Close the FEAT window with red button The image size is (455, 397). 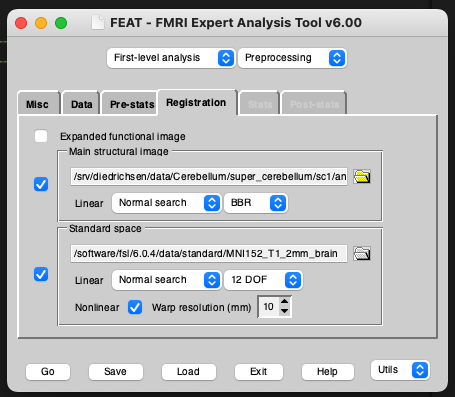click(x=21, y=23)
